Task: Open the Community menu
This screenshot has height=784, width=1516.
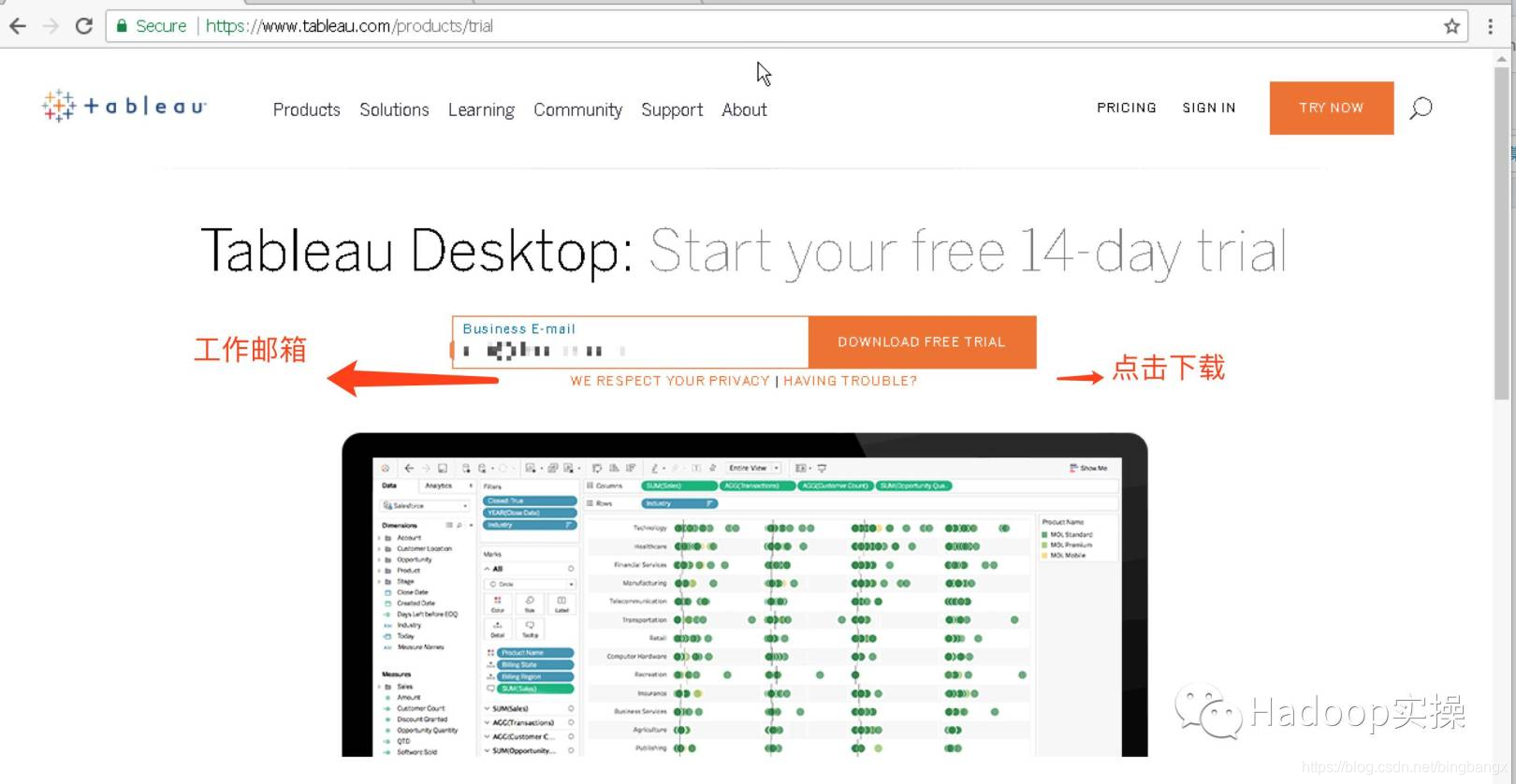Action: click(x=577, y=110)
